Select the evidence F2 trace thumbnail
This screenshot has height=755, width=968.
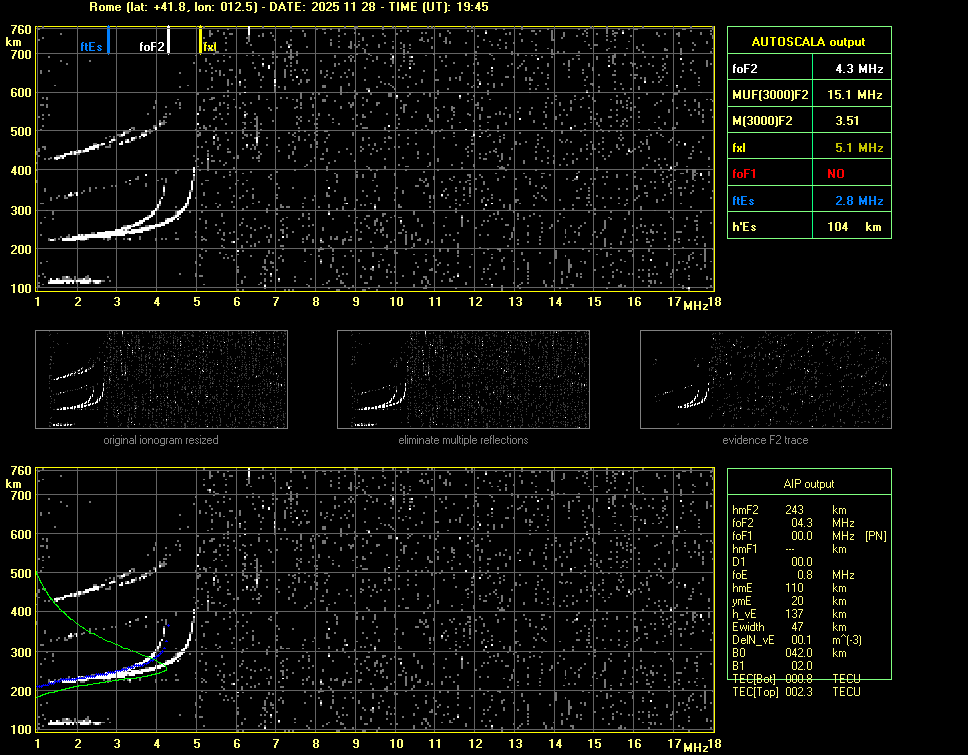pyautogui.click(x=765, y=380)
